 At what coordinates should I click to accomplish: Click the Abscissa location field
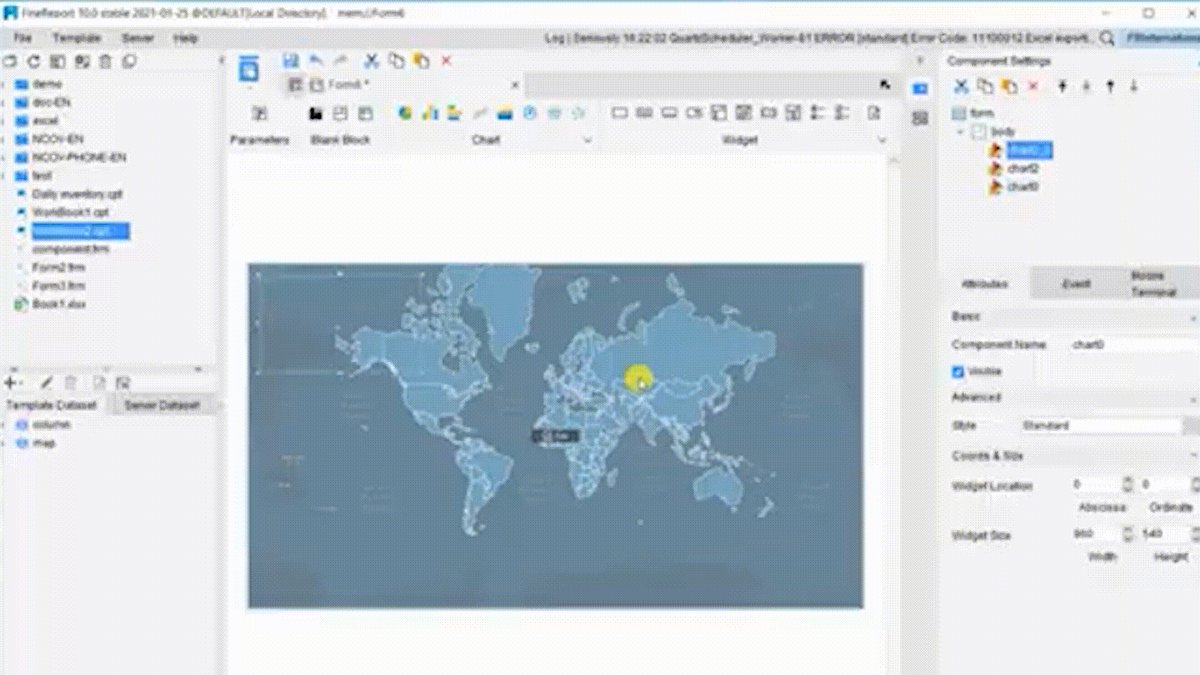click(x=1094, y=485)
